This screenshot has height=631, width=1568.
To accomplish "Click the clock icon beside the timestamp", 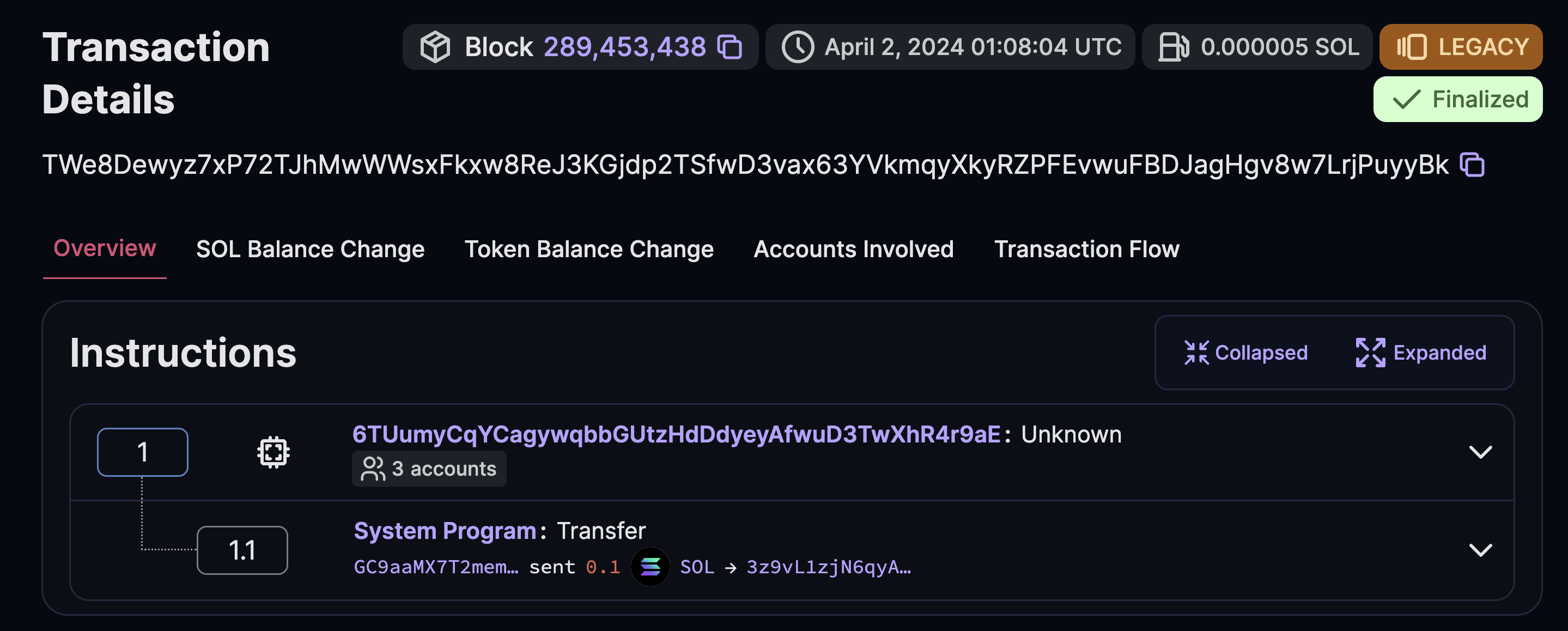I will [x=798, y=46].
